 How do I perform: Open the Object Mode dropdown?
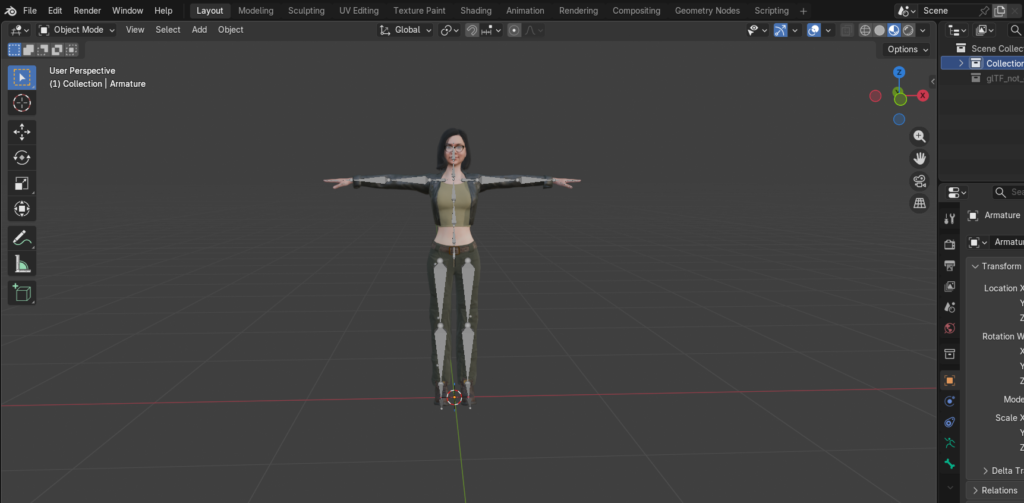[x=76, y=30]
